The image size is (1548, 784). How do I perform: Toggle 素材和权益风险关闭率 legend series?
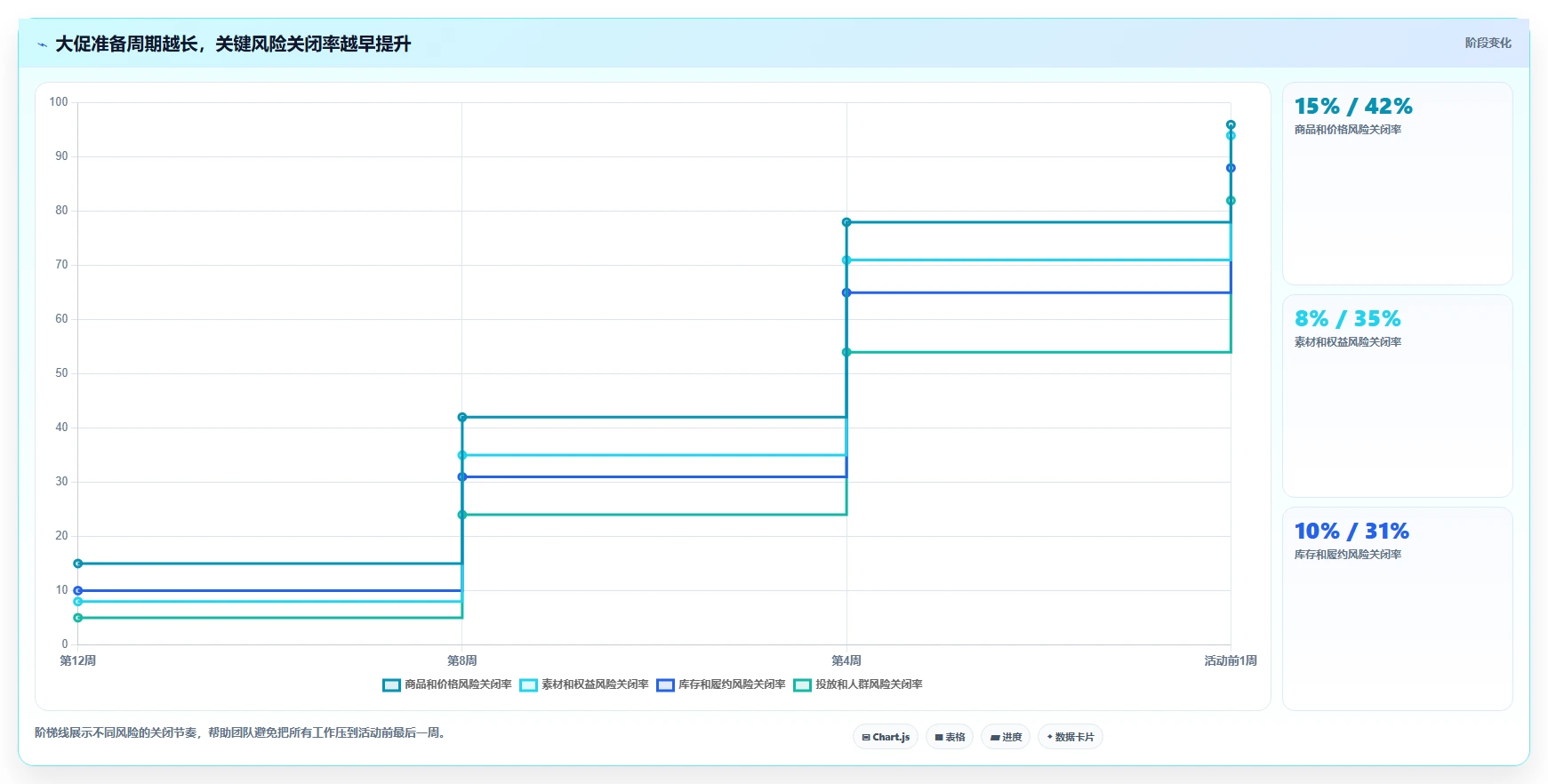(584, 684)
